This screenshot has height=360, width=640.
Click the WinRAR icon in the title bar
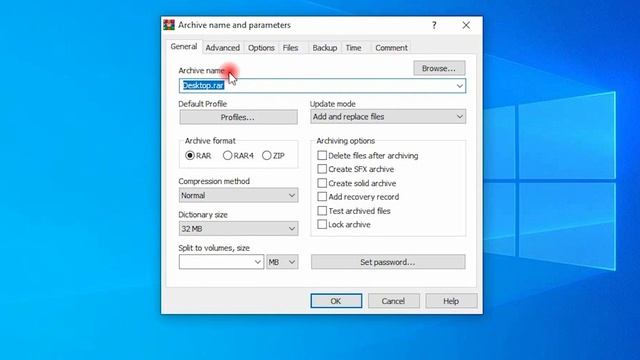pyautogui.click(x=169, y=25)
